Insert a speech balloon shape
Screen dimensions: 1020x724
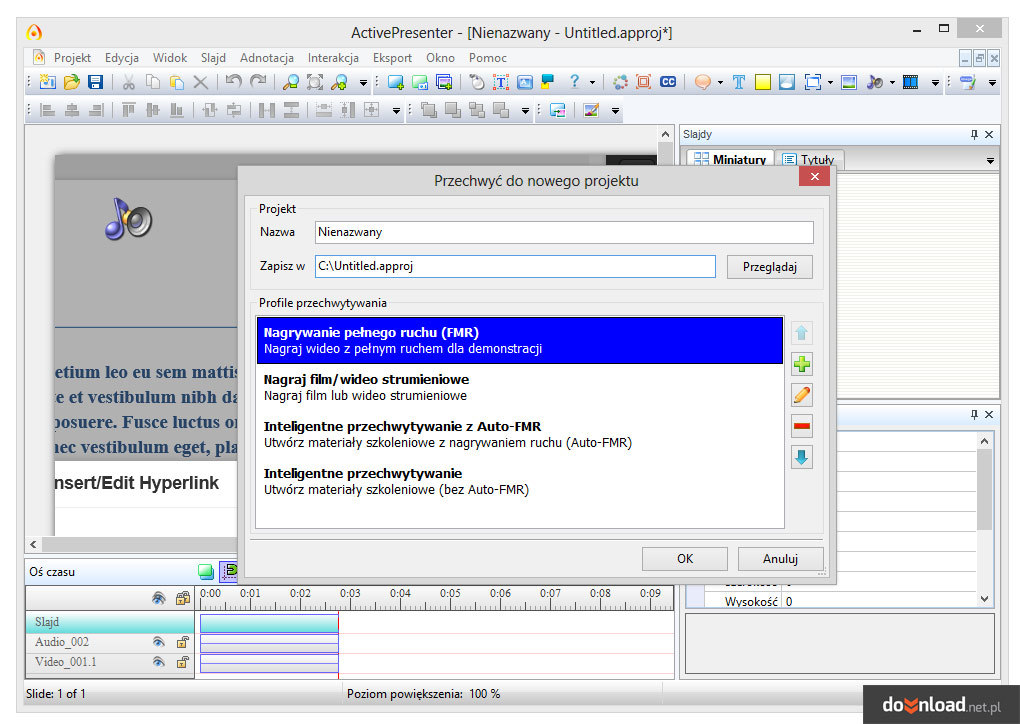click(x=702, y=82)
